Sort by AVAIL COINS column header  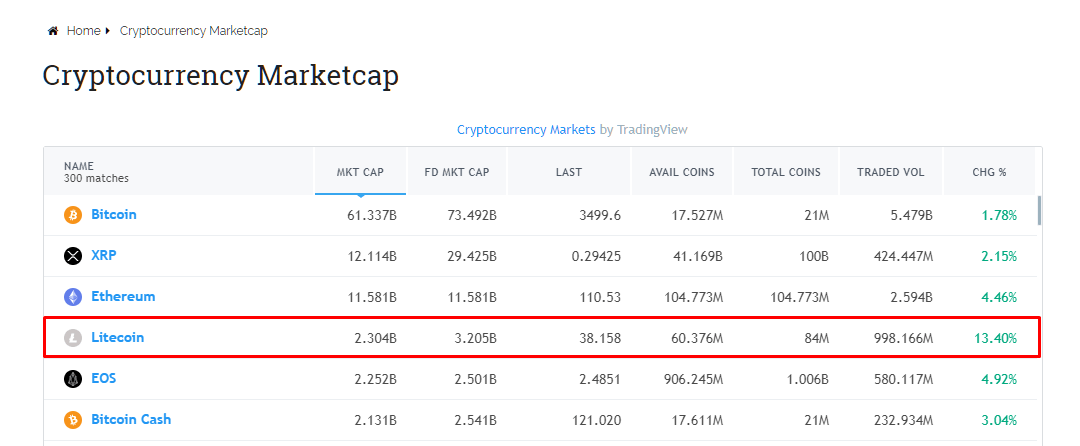coord(683,172)
